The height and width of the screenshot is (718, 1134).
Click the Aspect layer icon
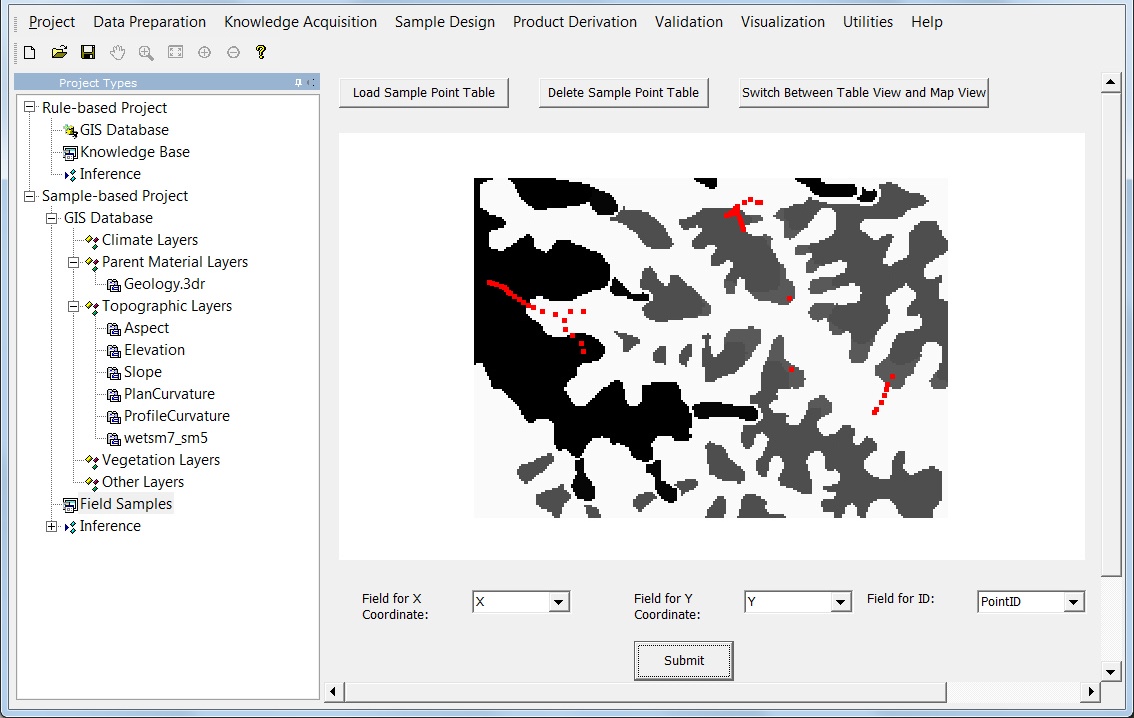point(114,329)
